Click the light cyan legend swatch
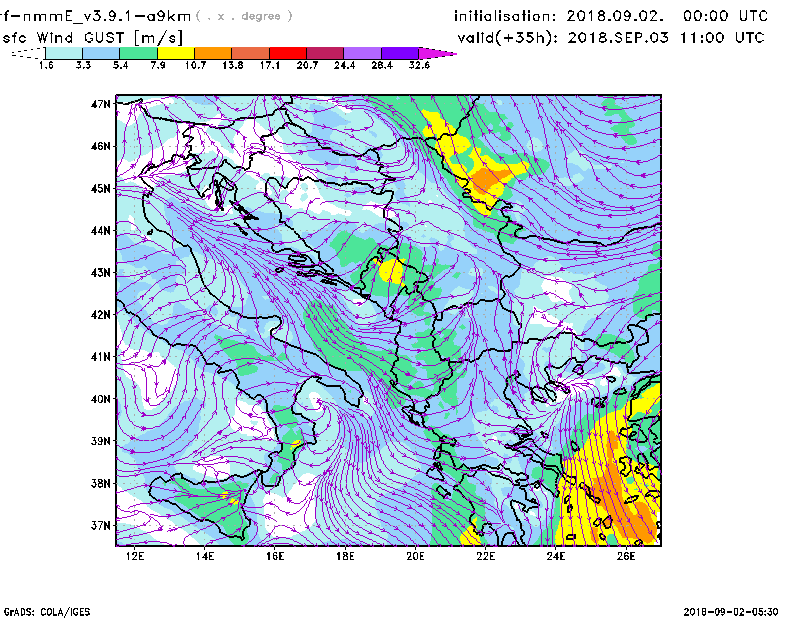The width and height of the screenshot is (800, 618). 64,53
